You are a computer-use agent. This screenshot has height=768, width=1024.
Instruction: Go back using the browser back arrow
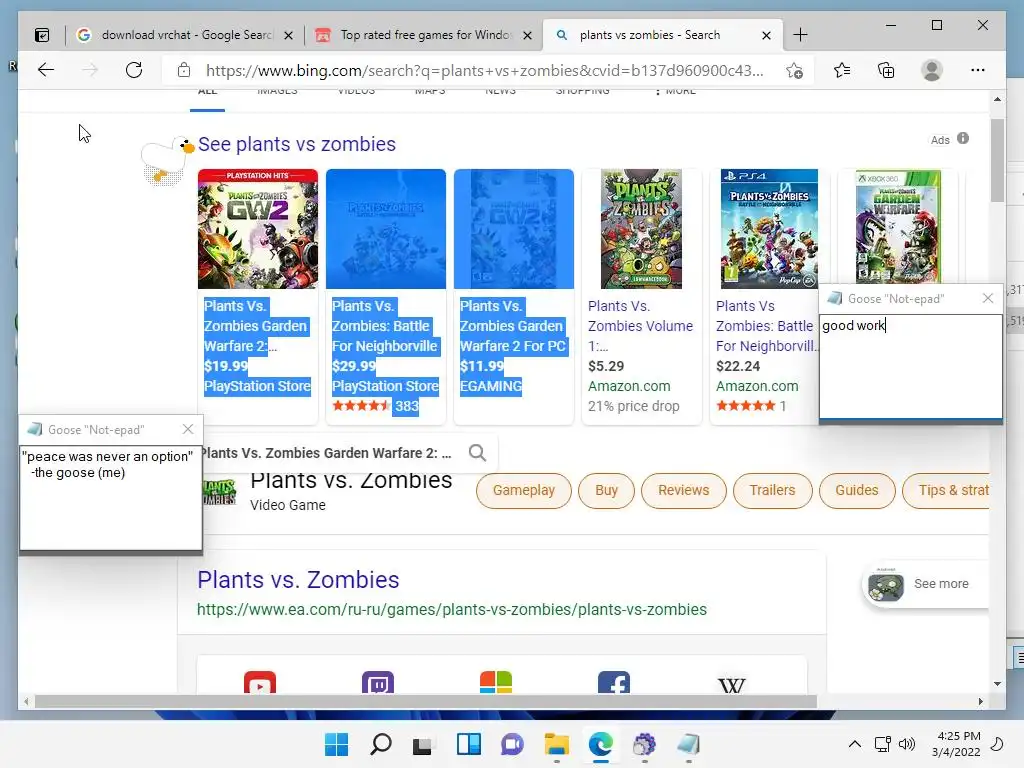[46, 70]
